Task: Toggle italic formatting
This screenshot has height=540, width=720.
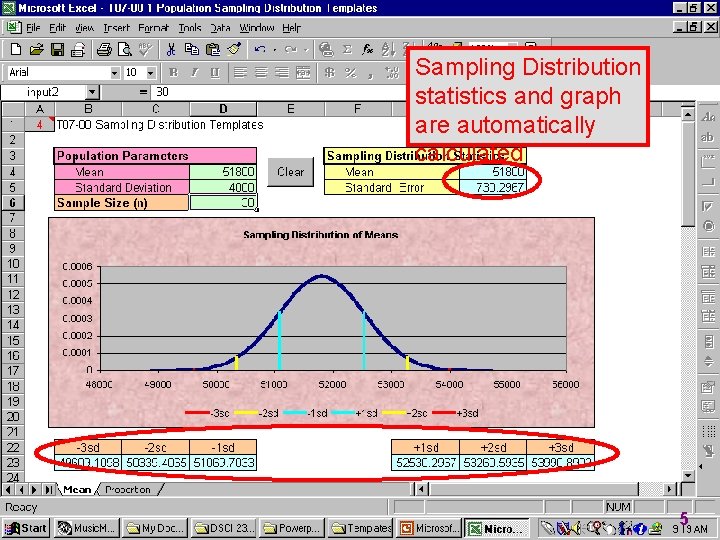Action: point(194,73)
